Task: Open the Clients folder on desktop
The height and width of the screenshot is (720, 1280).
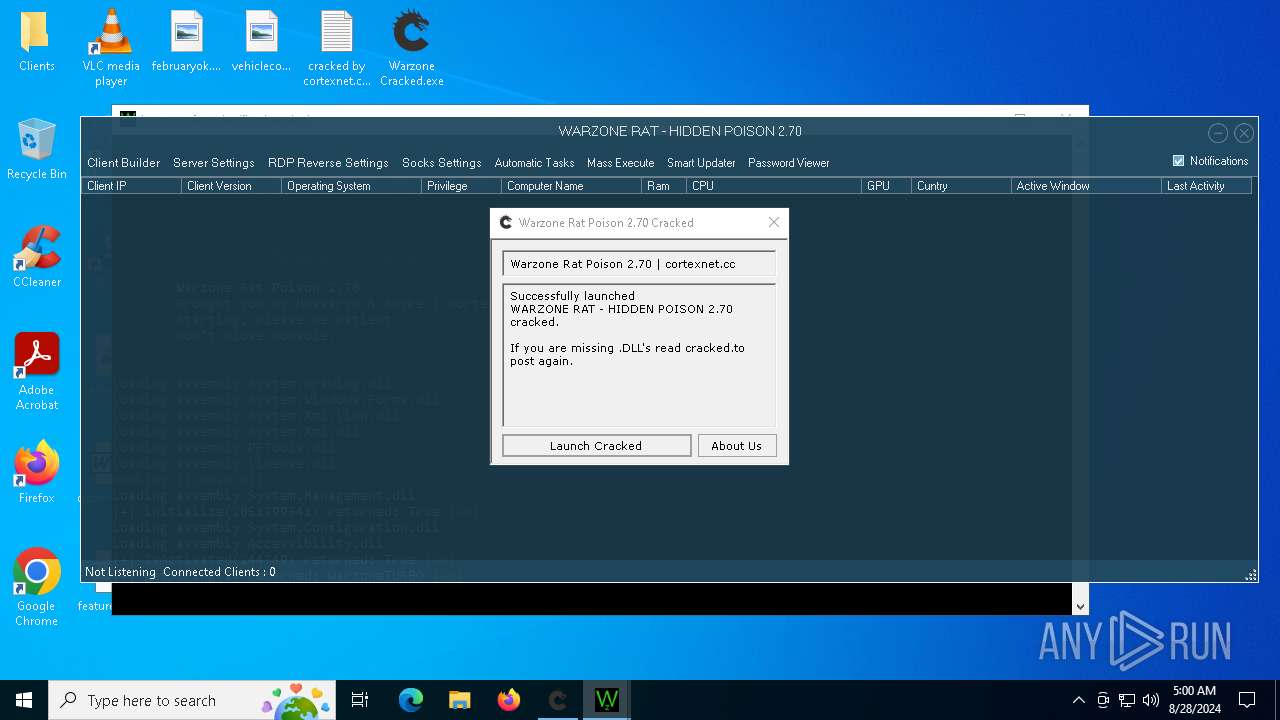Action: point(36,41)
